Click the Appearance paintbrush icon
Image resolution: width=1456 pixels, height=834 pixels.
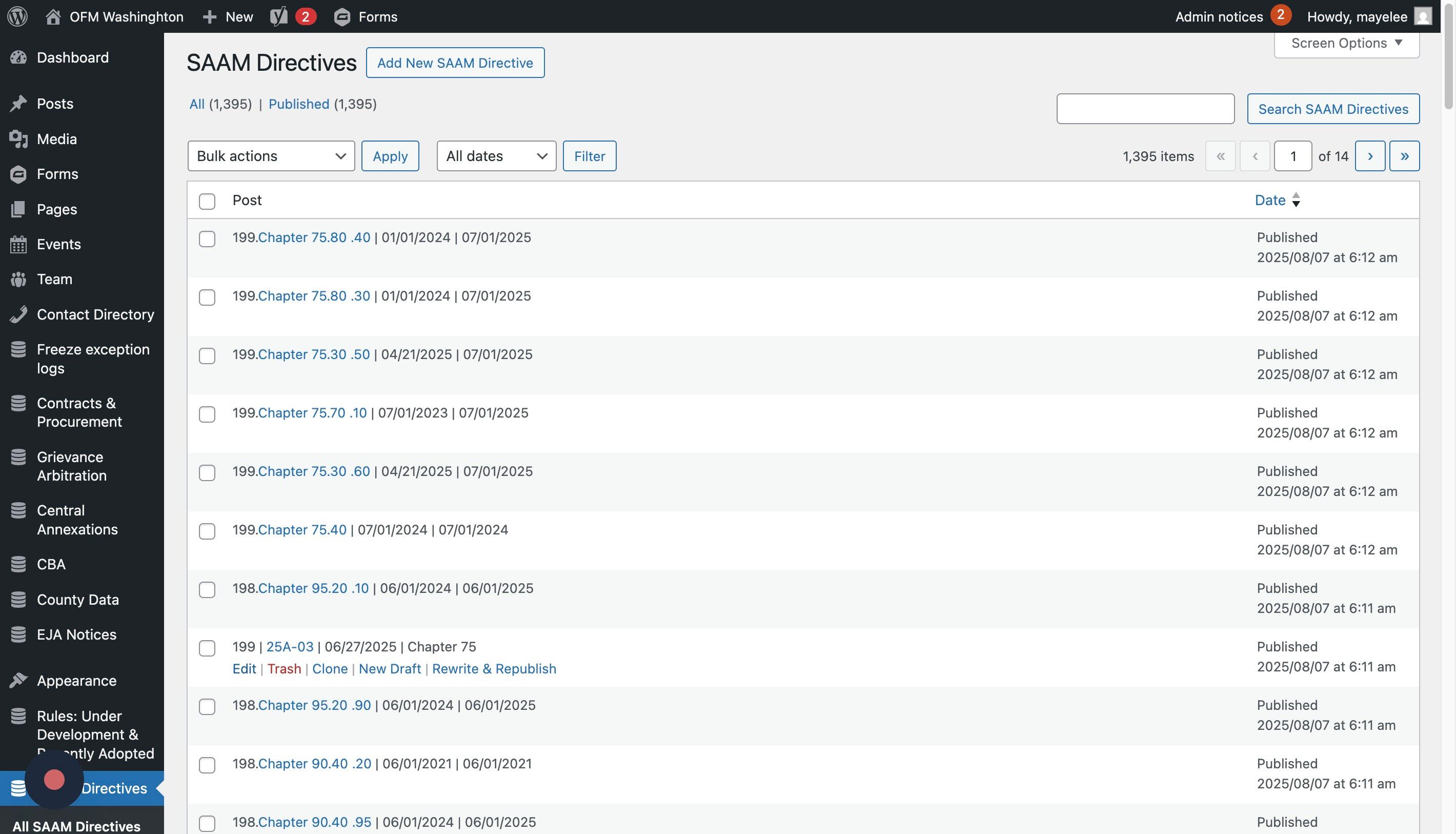click(x=18, y=681)
